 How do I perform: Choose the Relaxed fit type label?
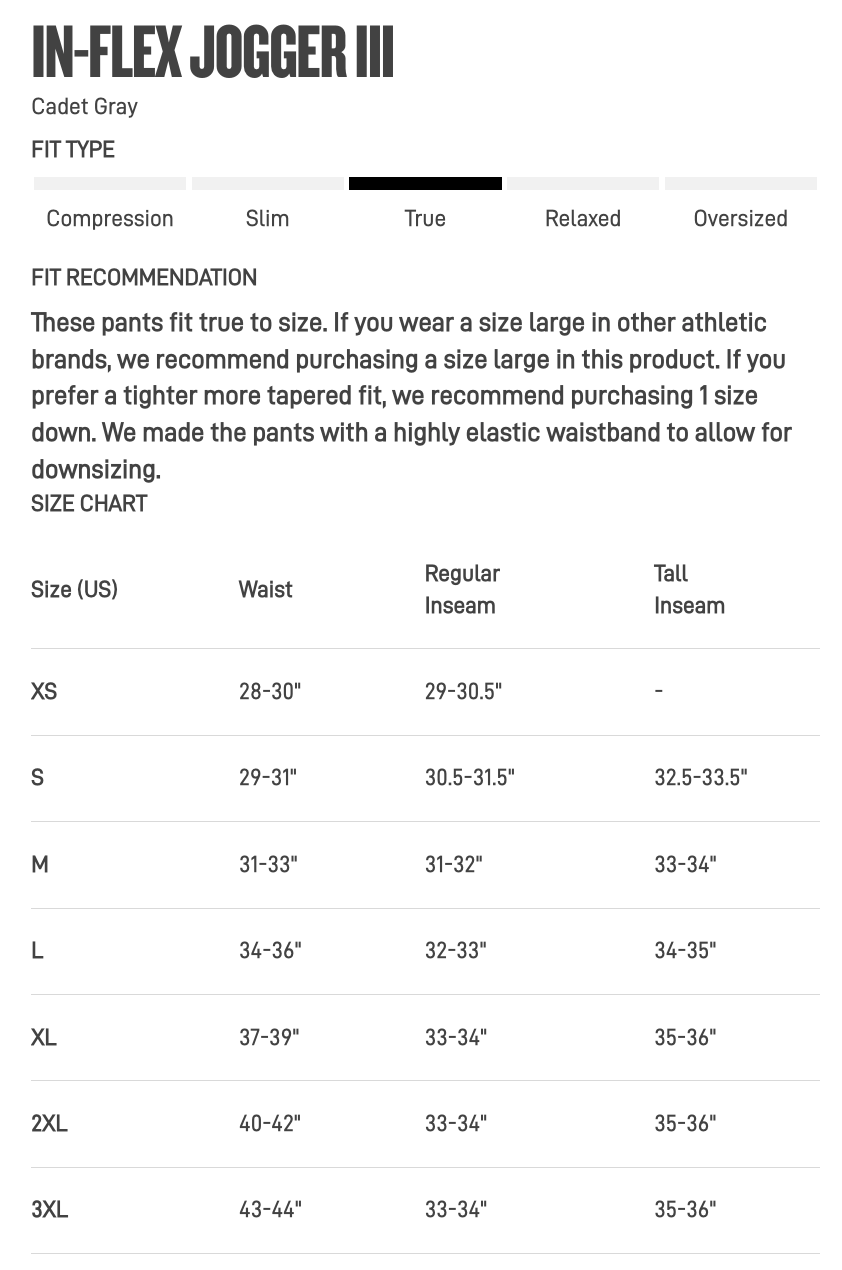[x=583, y=218]
